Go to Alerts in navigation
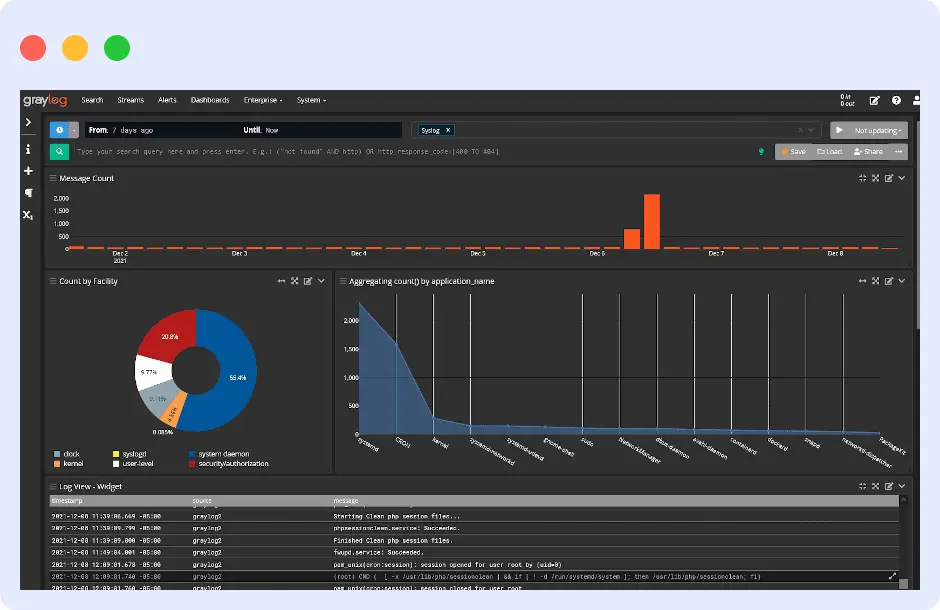 tap(167, 100)
